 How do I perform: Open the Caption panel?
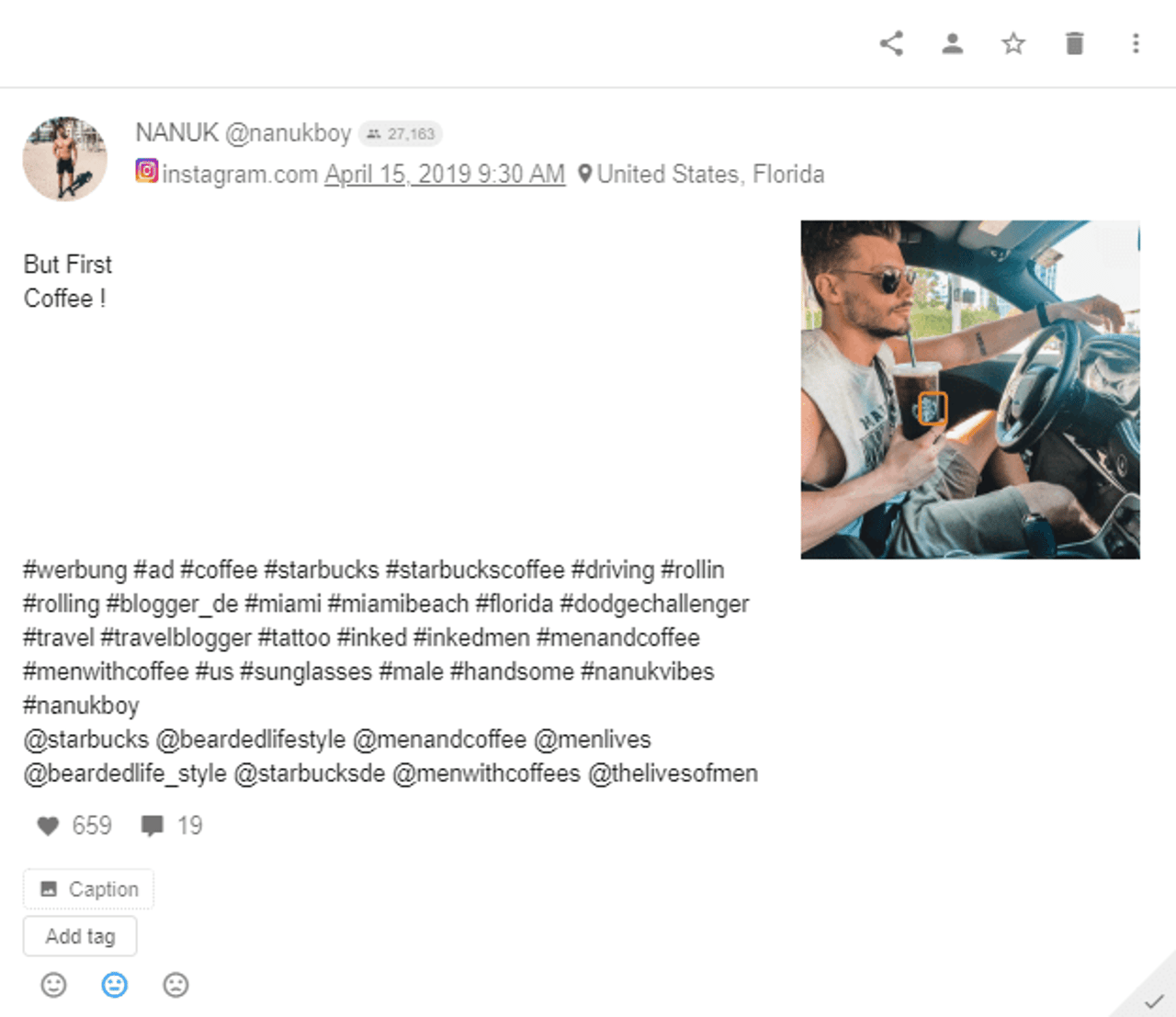pyautogui.click(x=87, y=888)
